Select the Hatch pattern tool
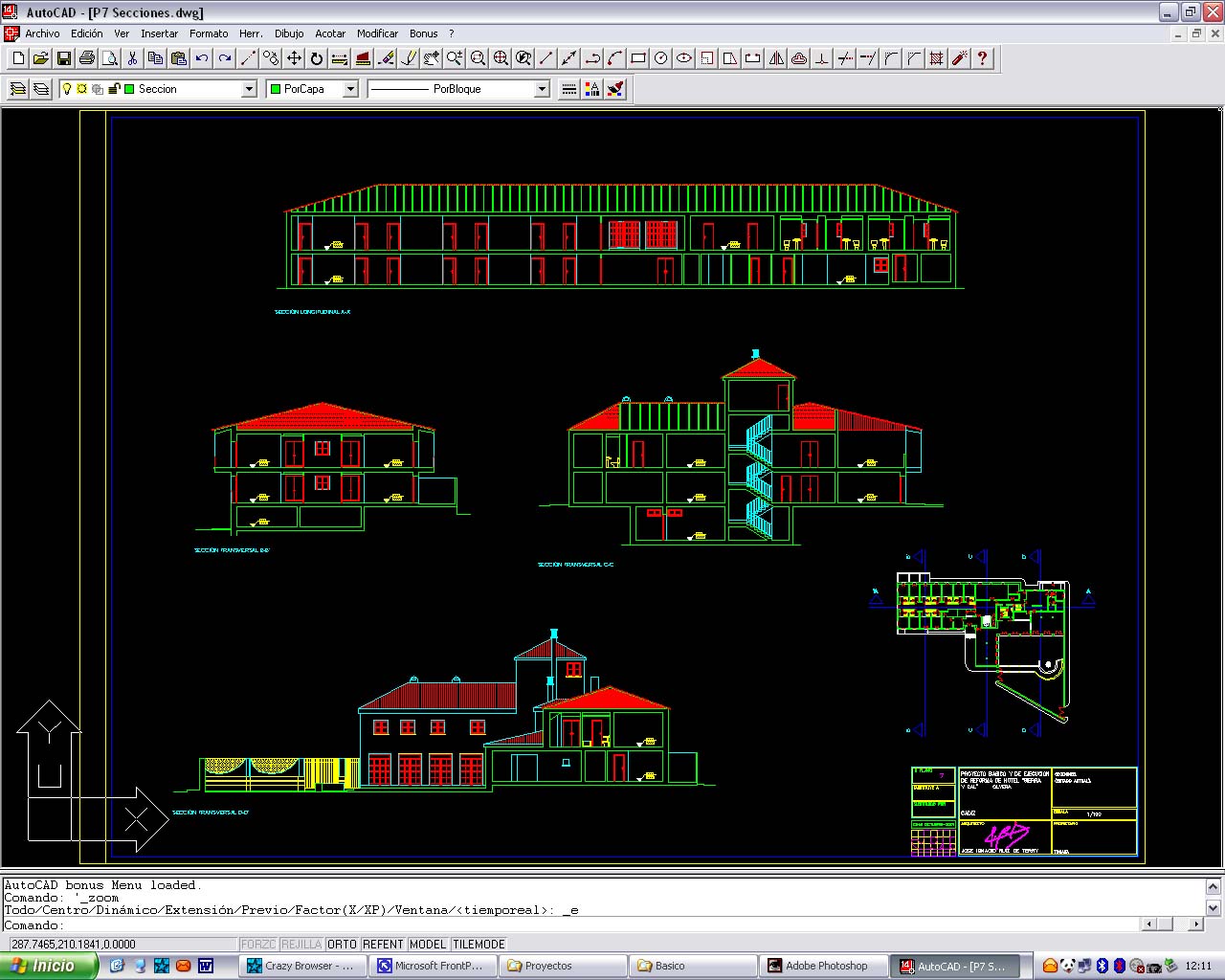Screen dimensions: 1225x980 (x=937, y=58)
